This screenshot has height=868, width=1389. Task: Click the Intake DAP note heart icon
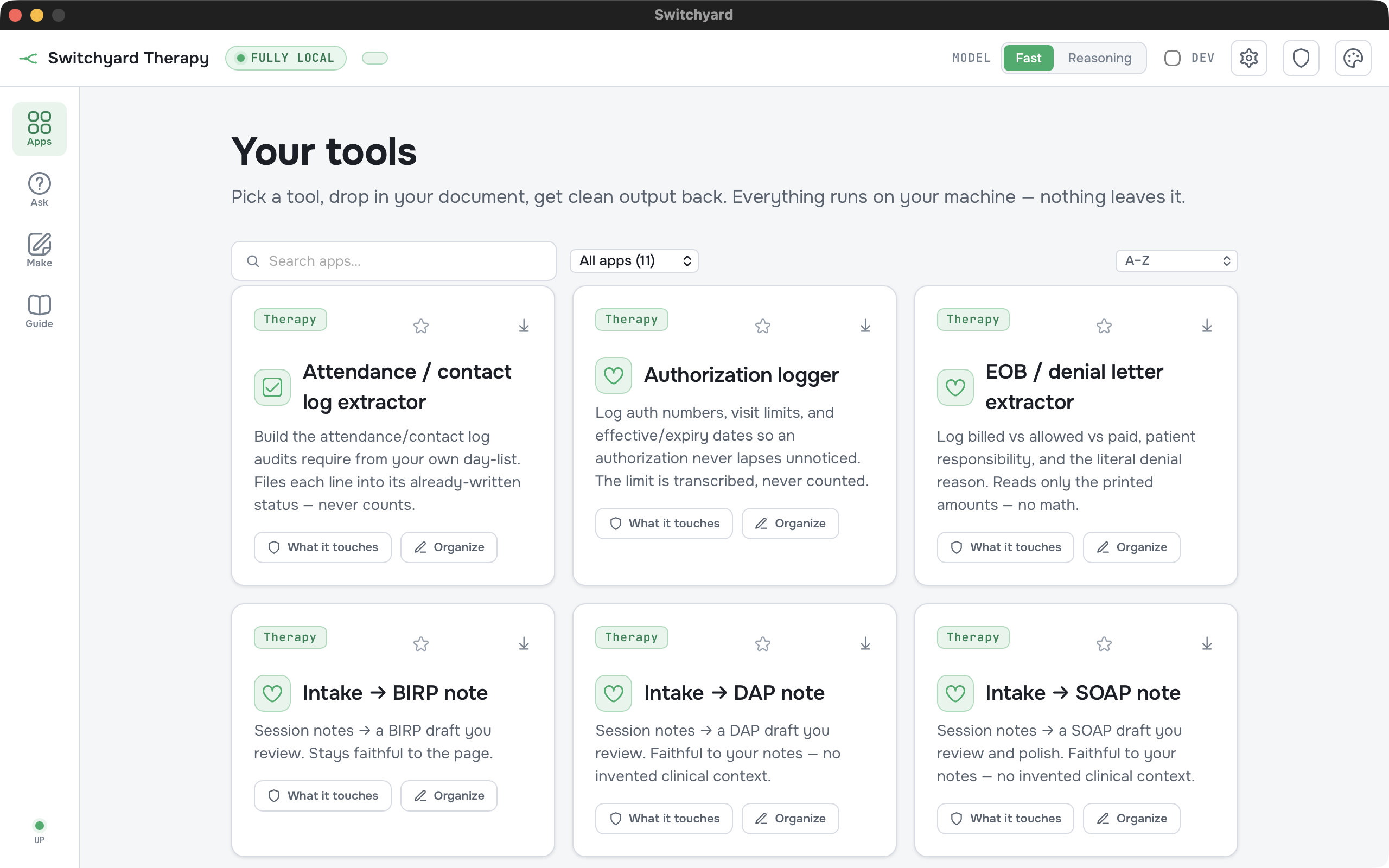pos(613,693)
